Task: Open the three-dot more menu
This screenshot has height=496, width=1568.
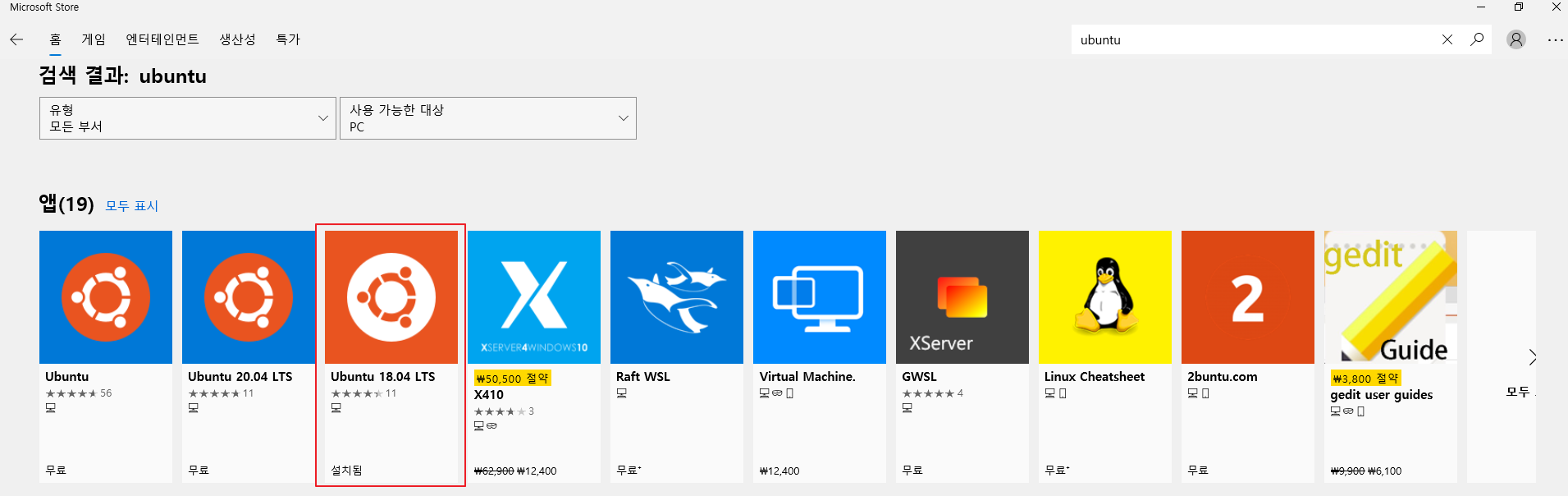Action: pos(1555,39)
